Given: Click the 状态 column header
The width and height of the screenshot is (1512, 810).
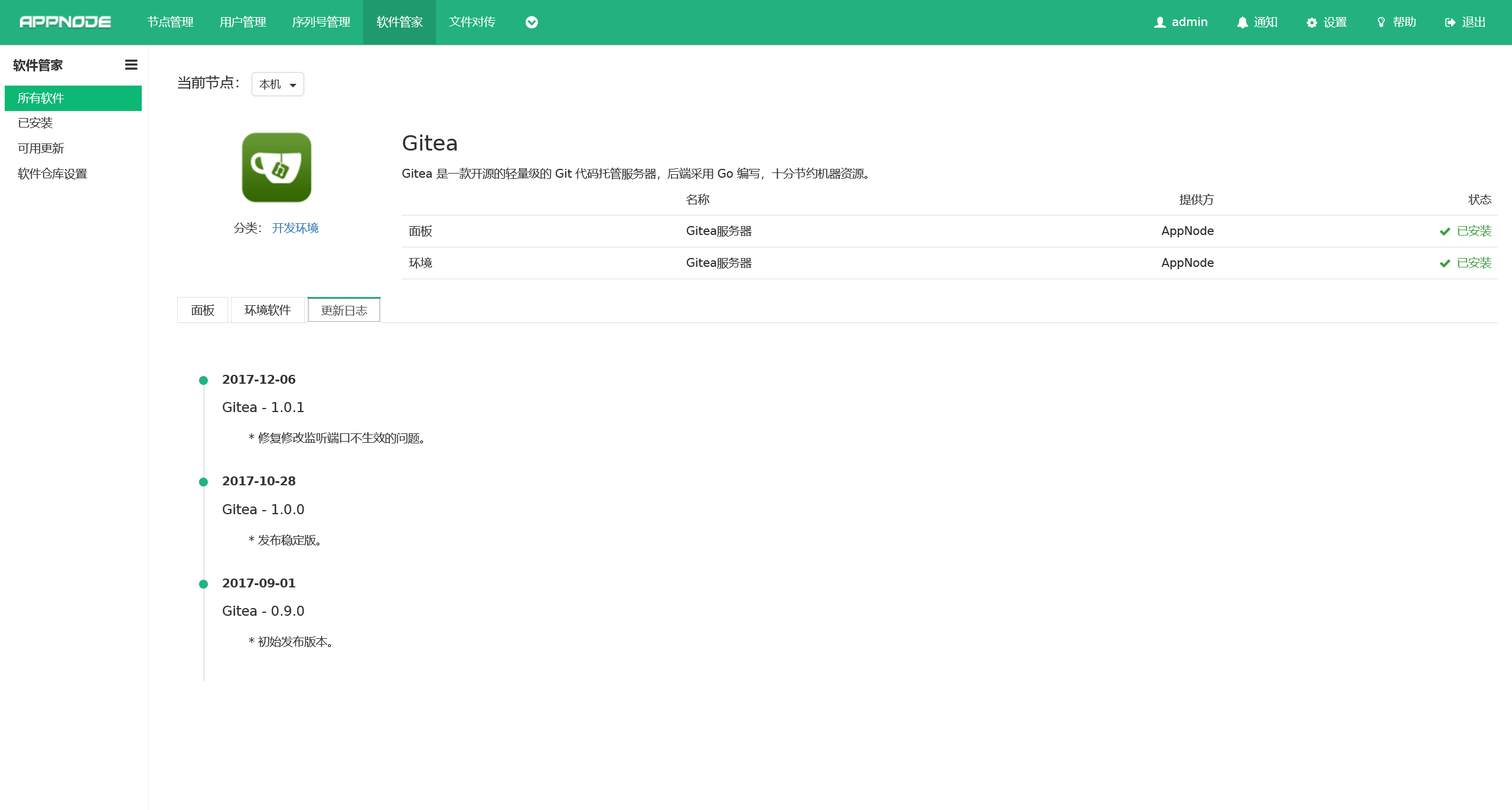Looking at the screenshot, I should [x=1480, y=200].
